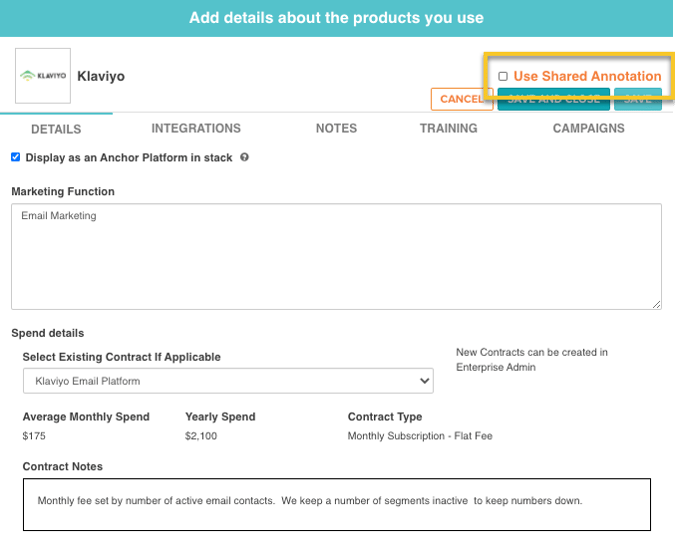
Task: Click inside the Marketing Function text area
Action: [x=336, y=257]
